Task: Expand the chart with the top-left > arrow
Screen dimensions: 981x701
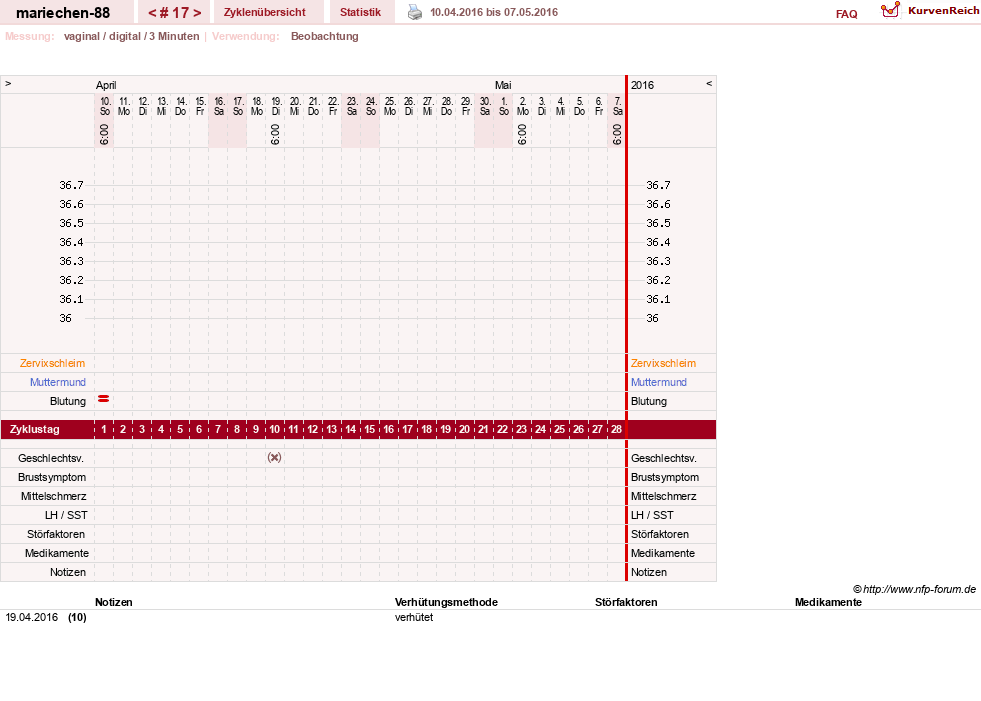Action: [x=8, y=83]
